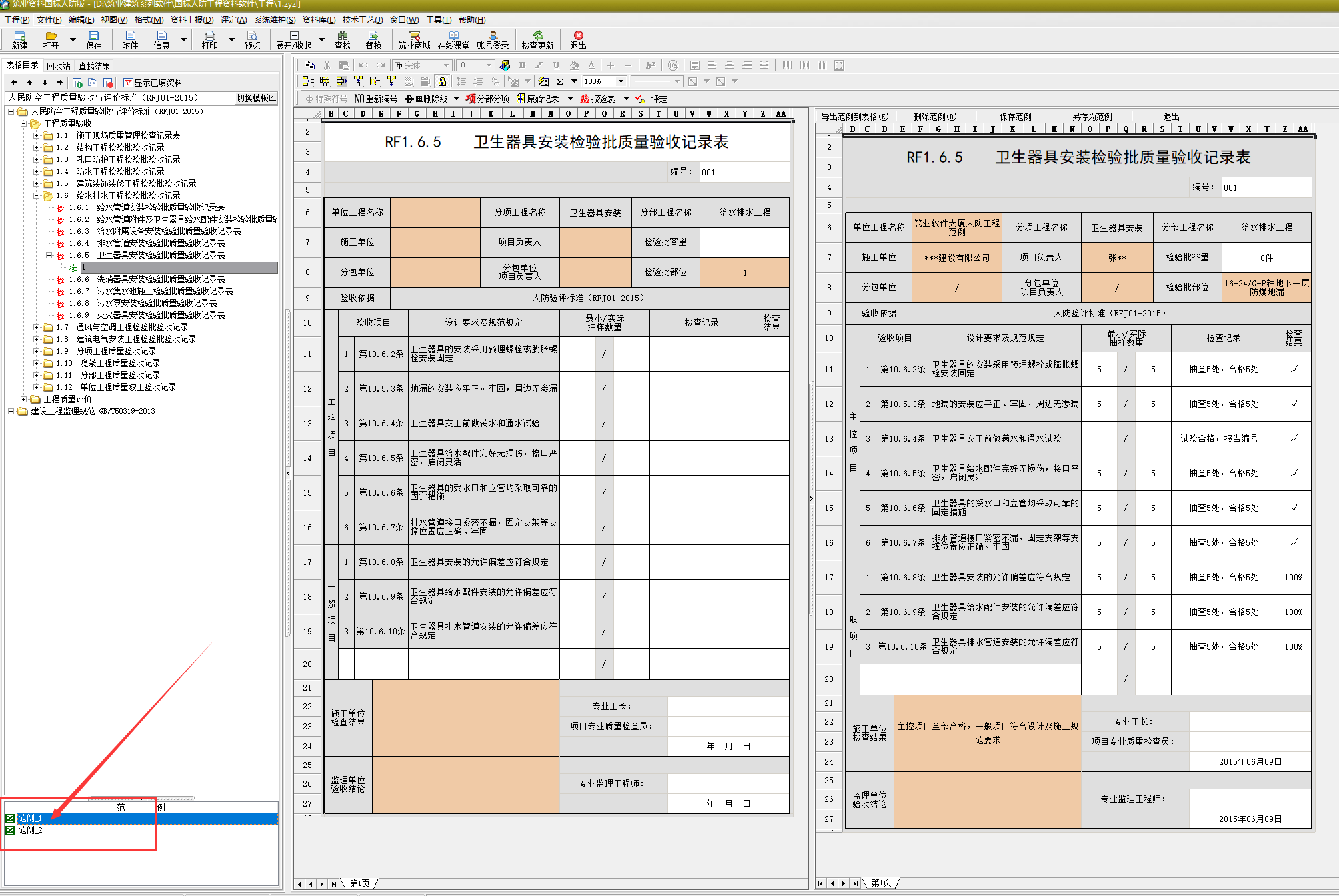Click the Underline U formatting icon
1339x896 pixels.
pyautogui.click(x=556, y=65)
